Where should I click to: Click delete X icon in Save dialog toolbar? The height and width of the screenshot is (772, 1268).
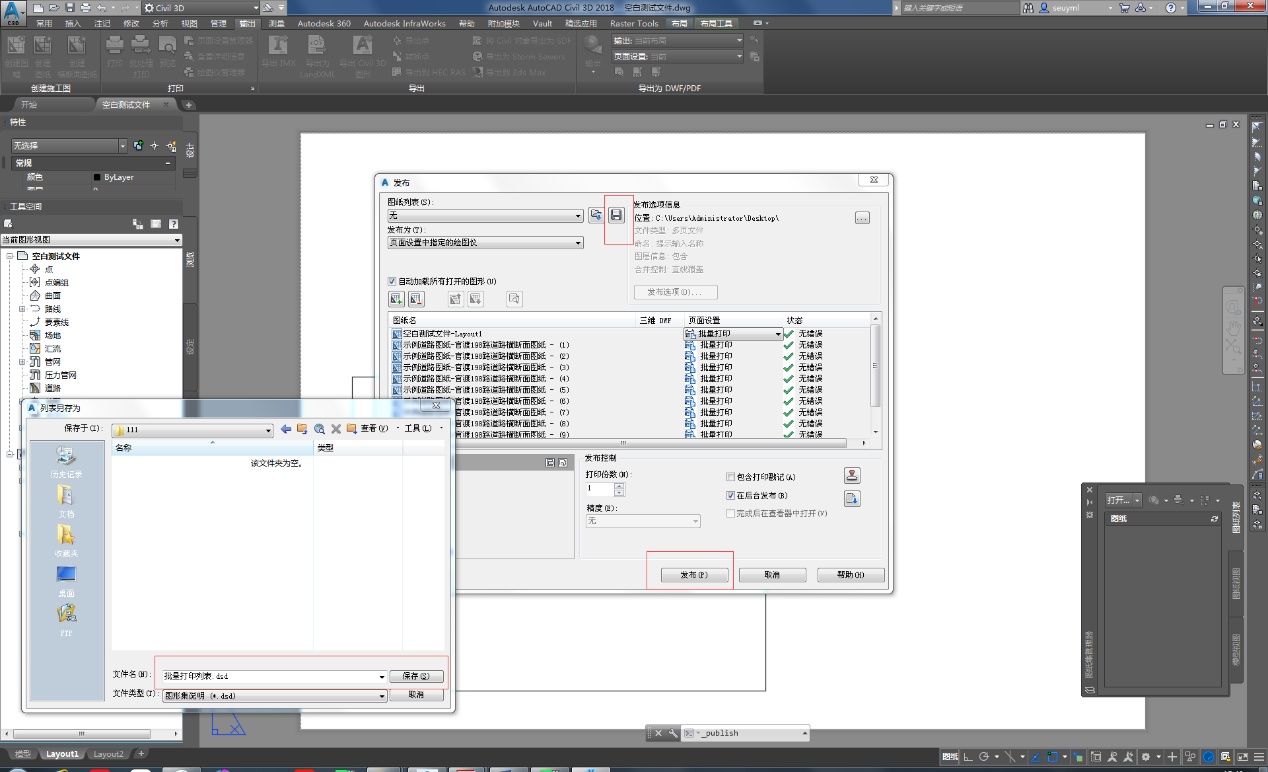point(336,429)
